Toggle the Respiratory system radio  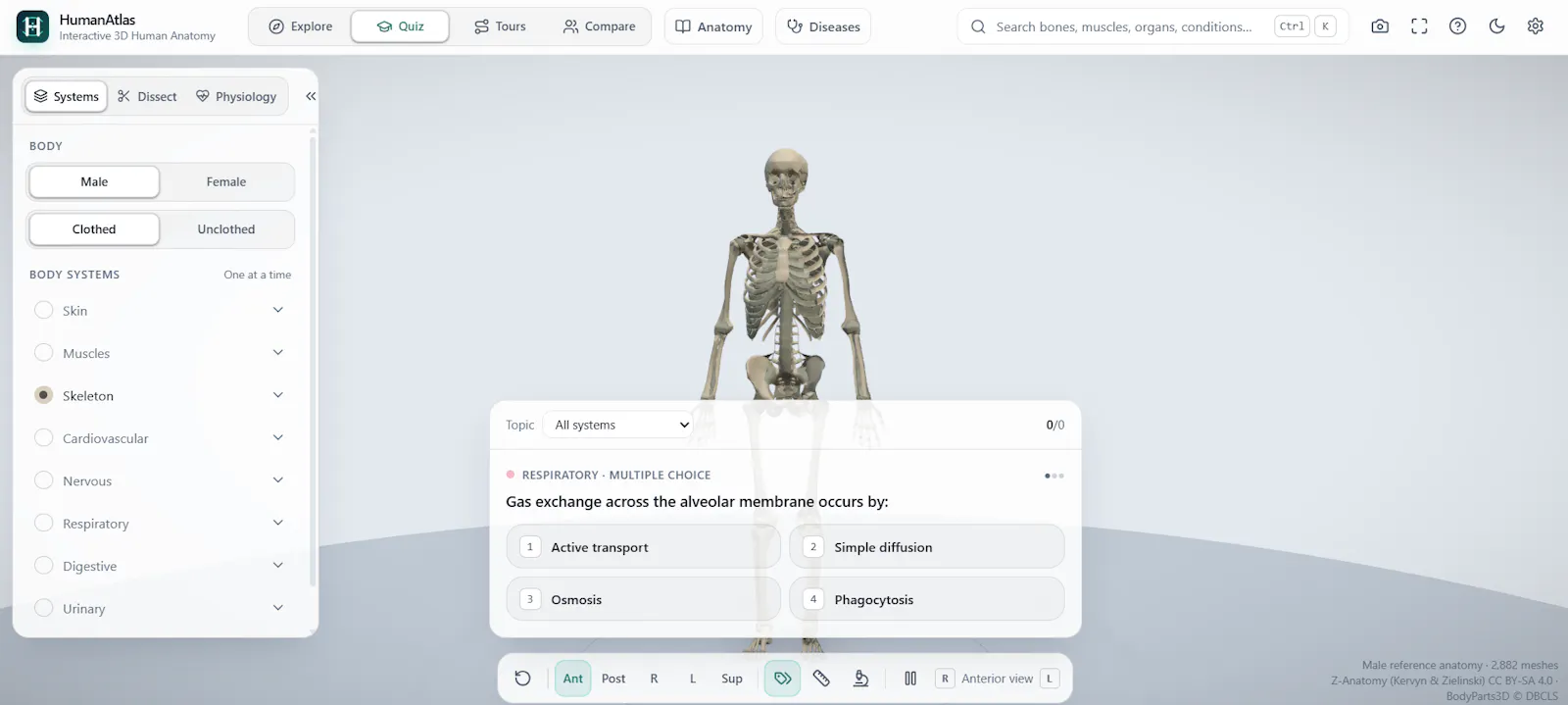(x=43, y=524)
